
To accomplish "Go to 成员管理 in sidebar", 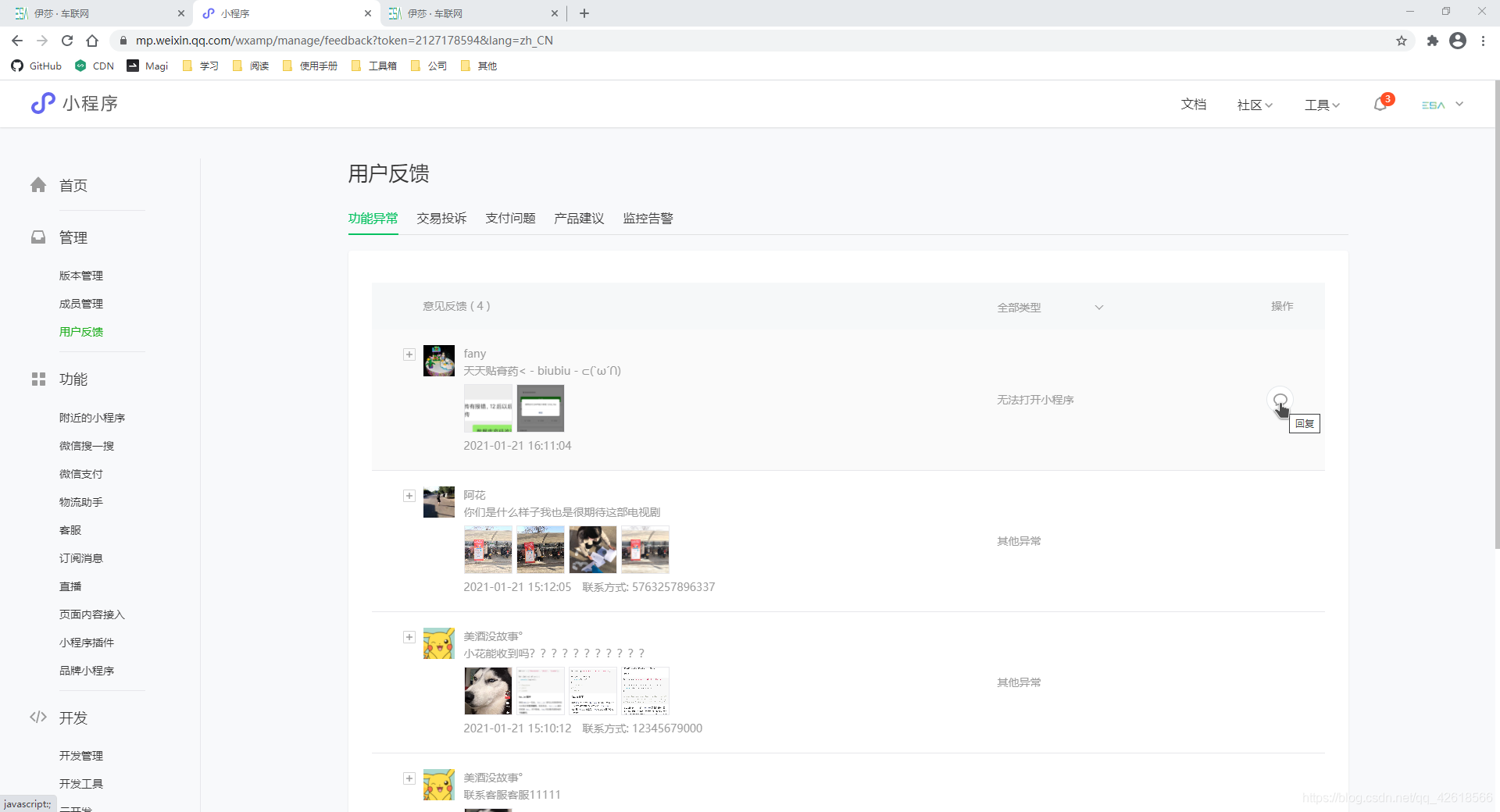I will coord(81,304).
